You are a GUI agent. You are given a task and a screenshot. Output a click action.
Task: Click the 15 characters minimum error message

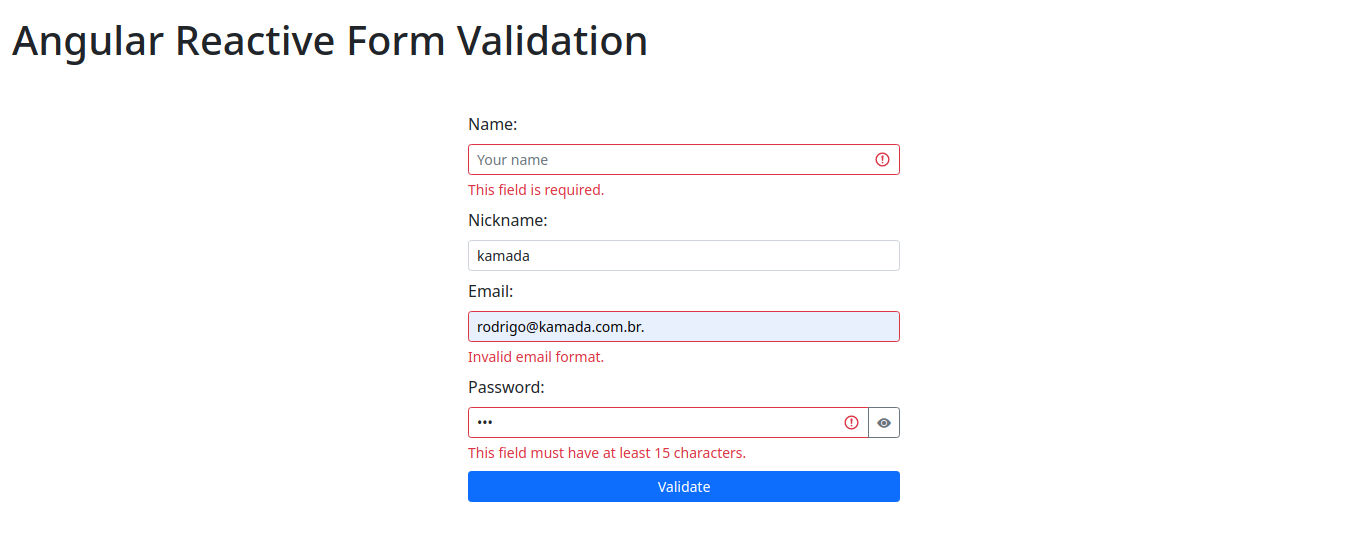point(607,453)
